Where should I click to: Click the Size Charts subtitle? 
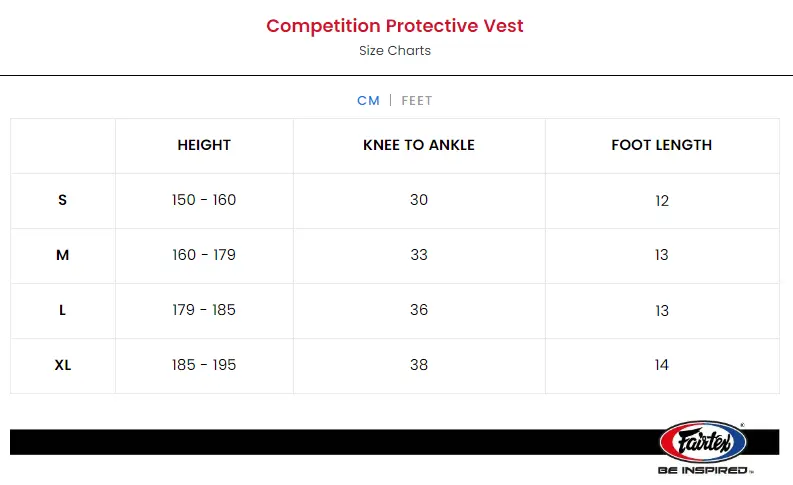click(x=395, y=51)
